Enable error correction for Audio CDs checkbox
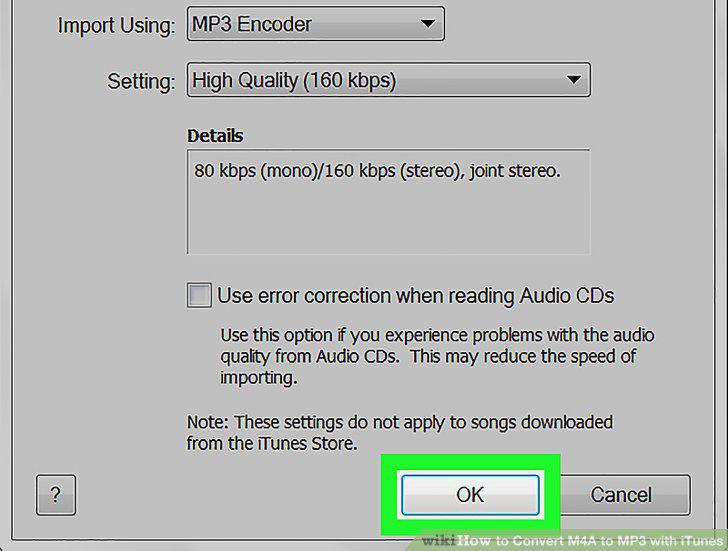The image size is (728, 551). 199,295
